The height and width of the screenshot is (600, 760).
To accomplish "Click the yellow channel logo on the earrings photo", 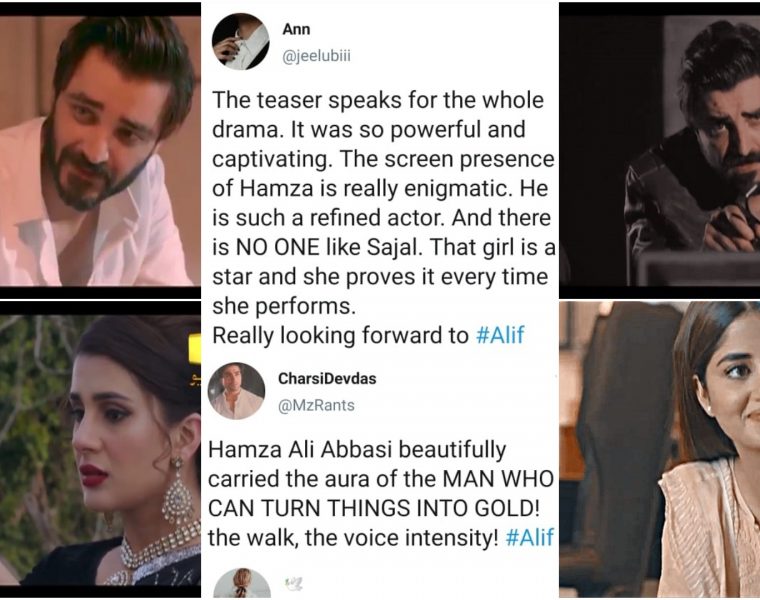I will (194, 348).
